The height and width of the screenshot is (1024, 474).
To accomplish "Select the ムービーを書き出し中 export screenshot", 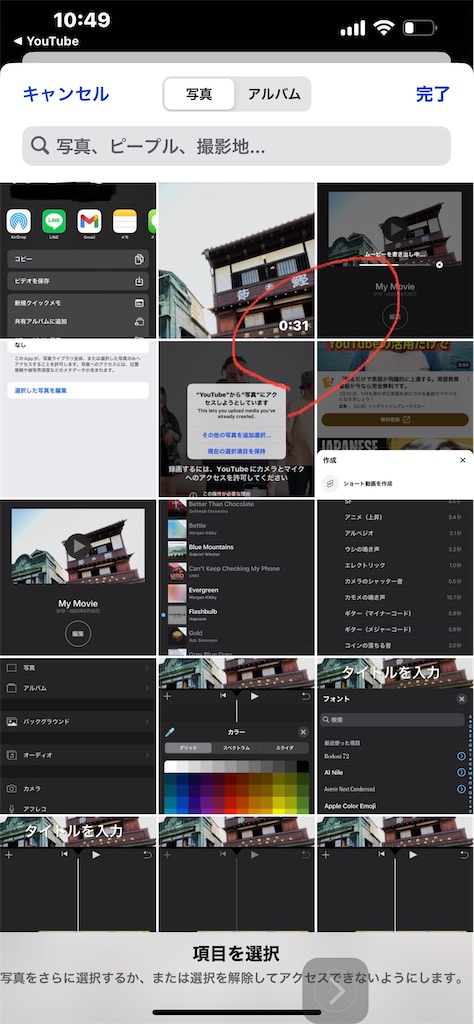I will coord(396,260).
